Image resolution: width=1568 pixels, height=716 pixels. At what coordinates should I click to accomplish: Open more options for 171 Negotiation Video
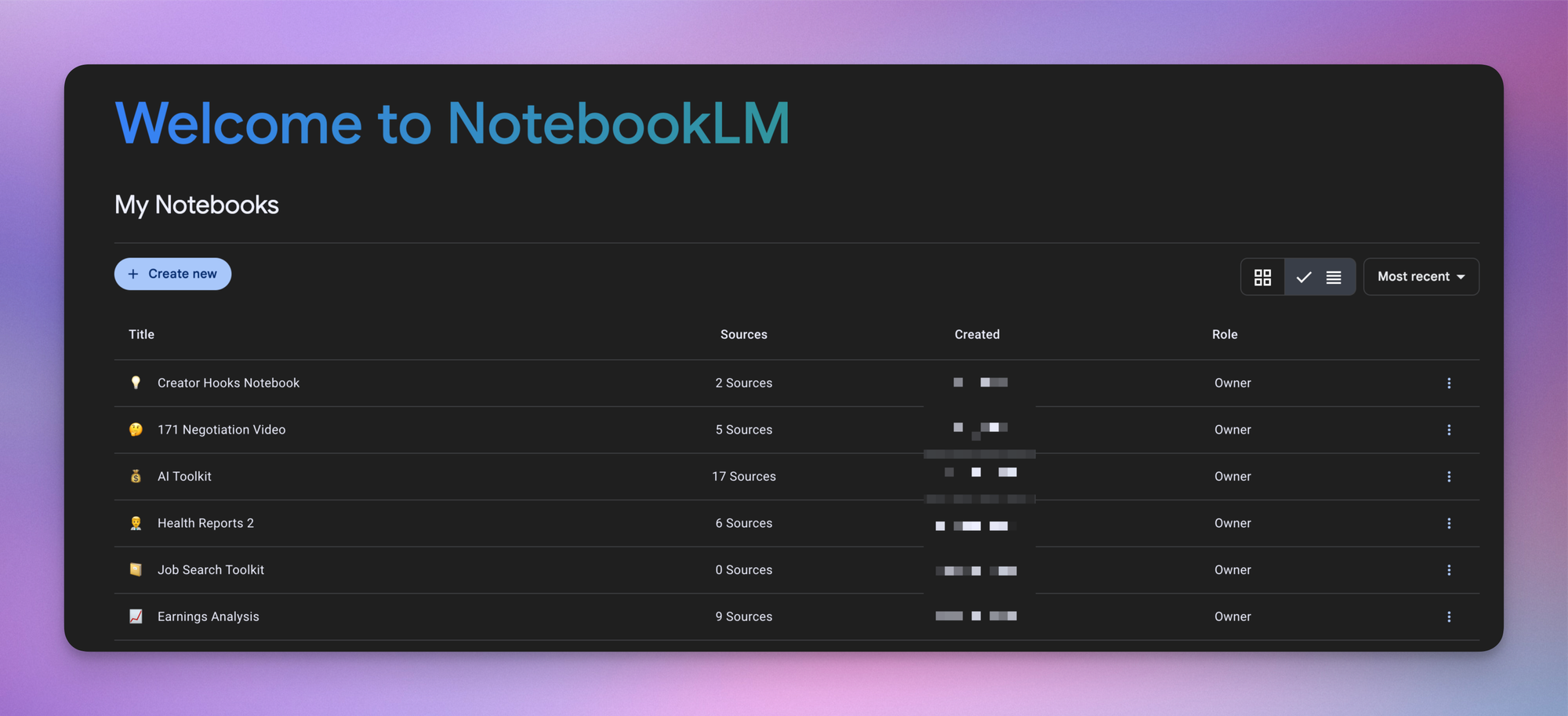coord(1449,430)
